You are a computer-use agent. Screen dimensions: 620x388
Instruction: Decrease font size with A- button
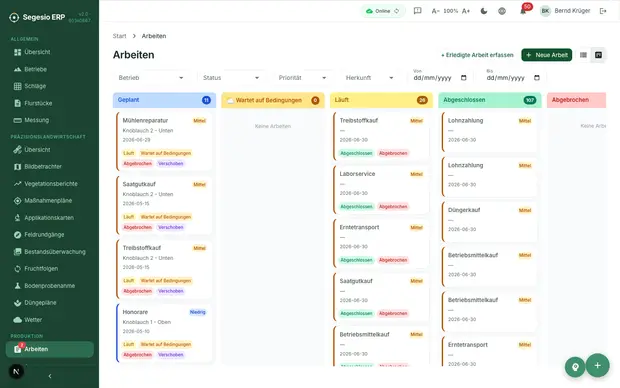click(435, 11)
